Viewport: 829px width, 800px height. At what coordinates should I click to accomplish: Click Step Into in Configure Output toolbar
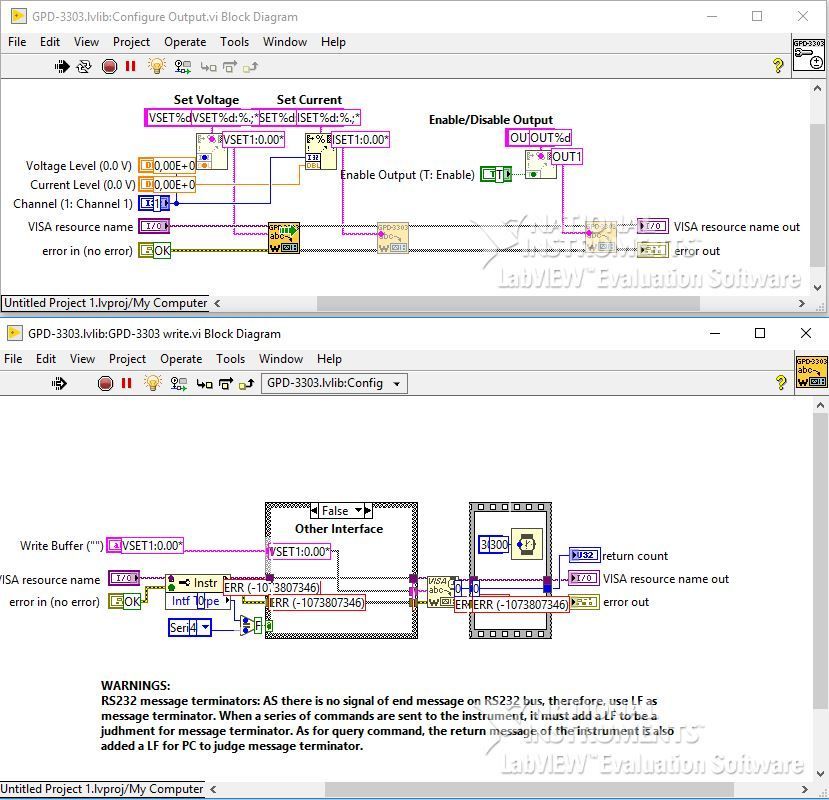(208, 67)
